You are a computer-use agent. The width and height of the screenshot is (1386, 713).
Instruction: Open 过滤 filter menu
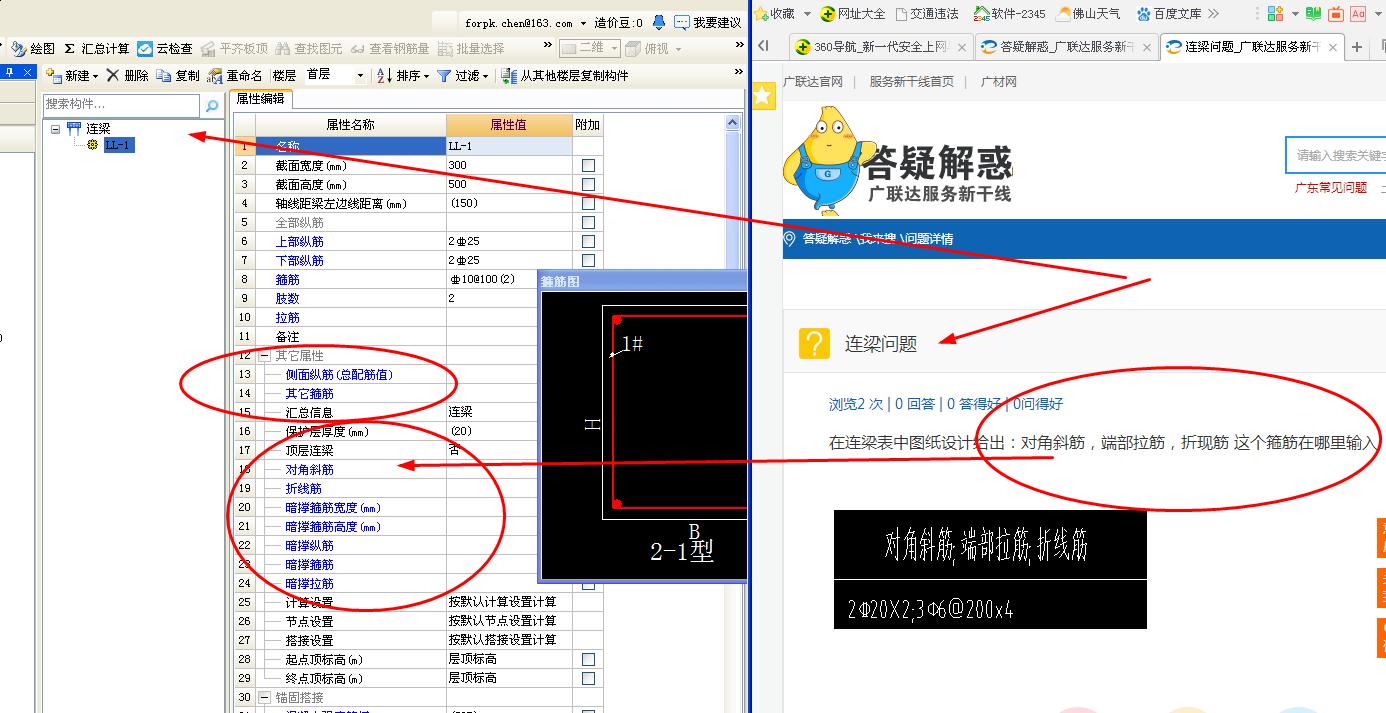click(462, 76)
